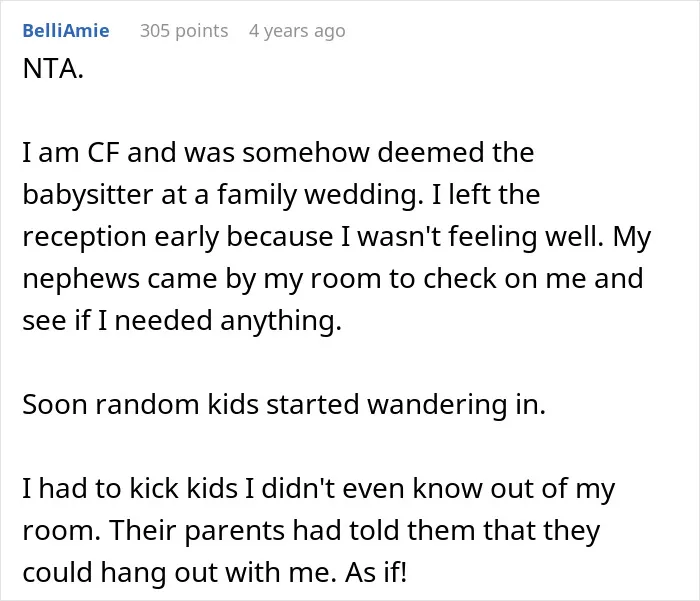This screenshot has width=700, height=601.
Task: Click the line starting 'room. Their parents'
Action: click(312, 530)
